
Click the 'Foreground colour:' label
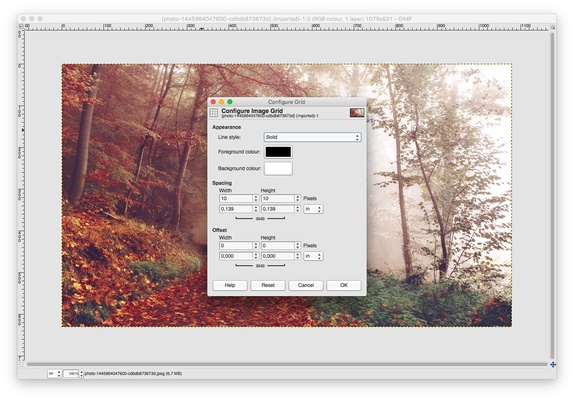point(239,152)
